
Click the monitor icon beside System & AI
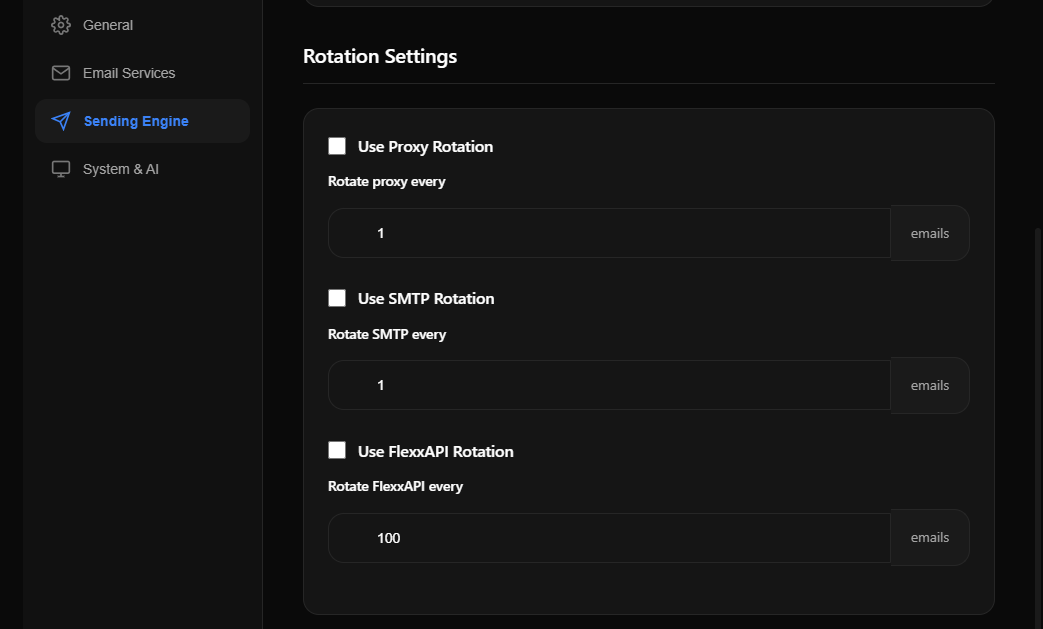pos(60,168)
